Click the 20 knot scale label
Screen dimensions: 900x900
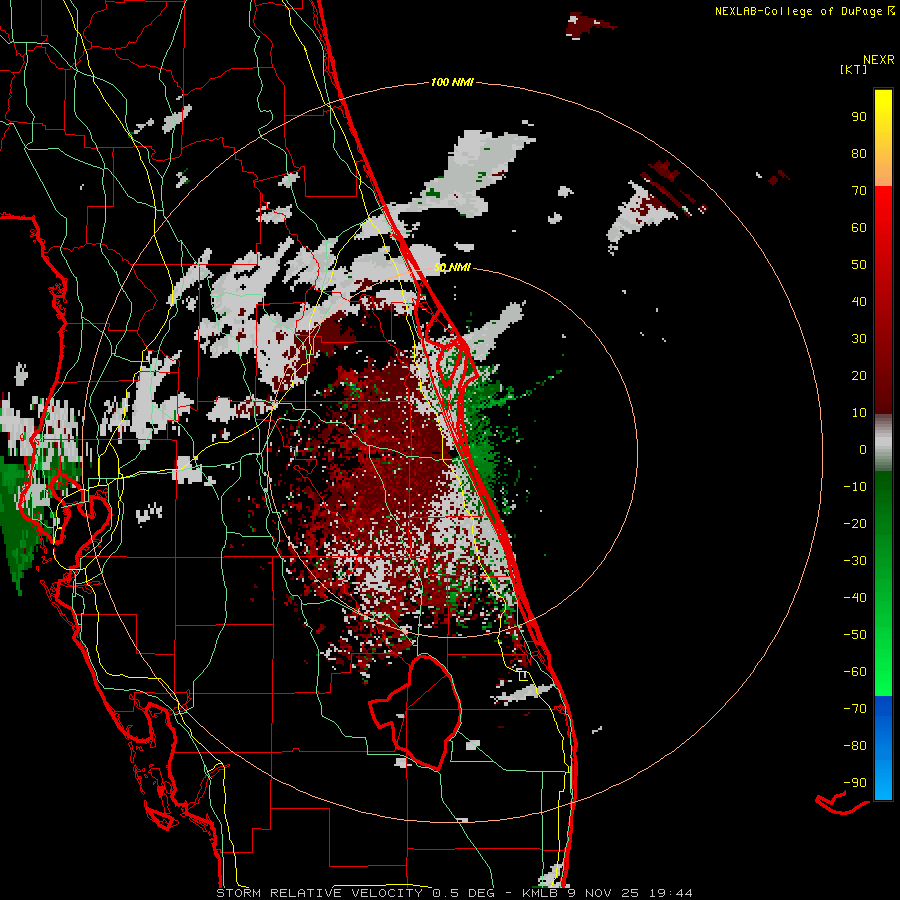coord(859,376)
